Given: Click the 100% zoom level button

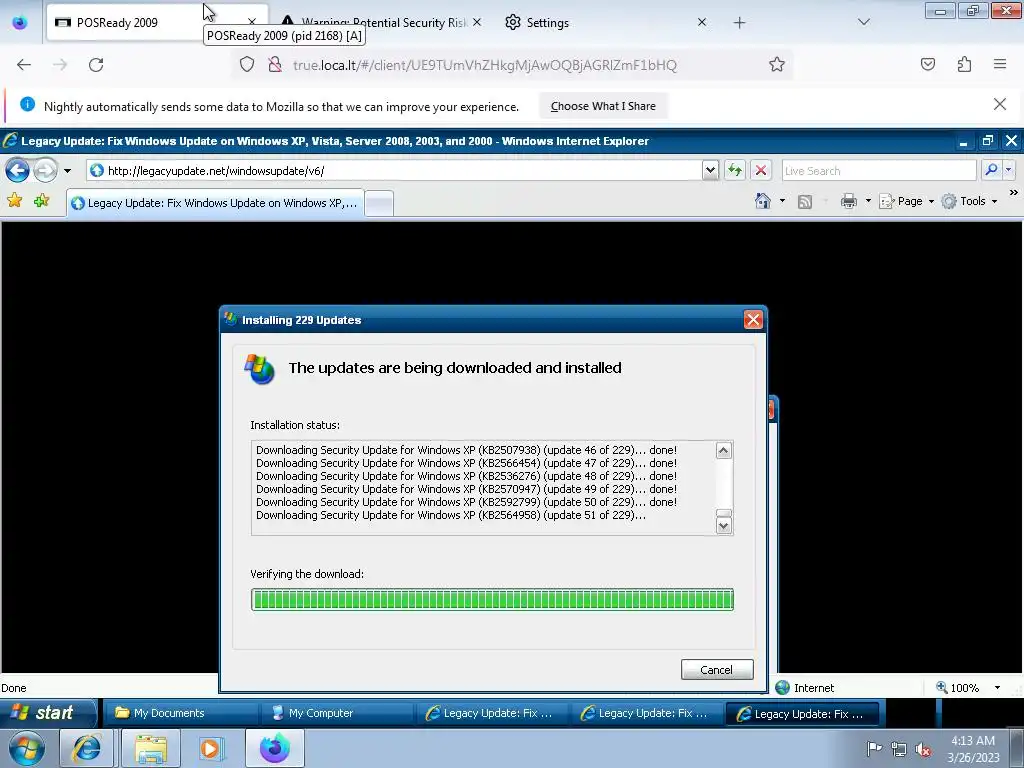Looking at the screenshot, I should (957, 688).
